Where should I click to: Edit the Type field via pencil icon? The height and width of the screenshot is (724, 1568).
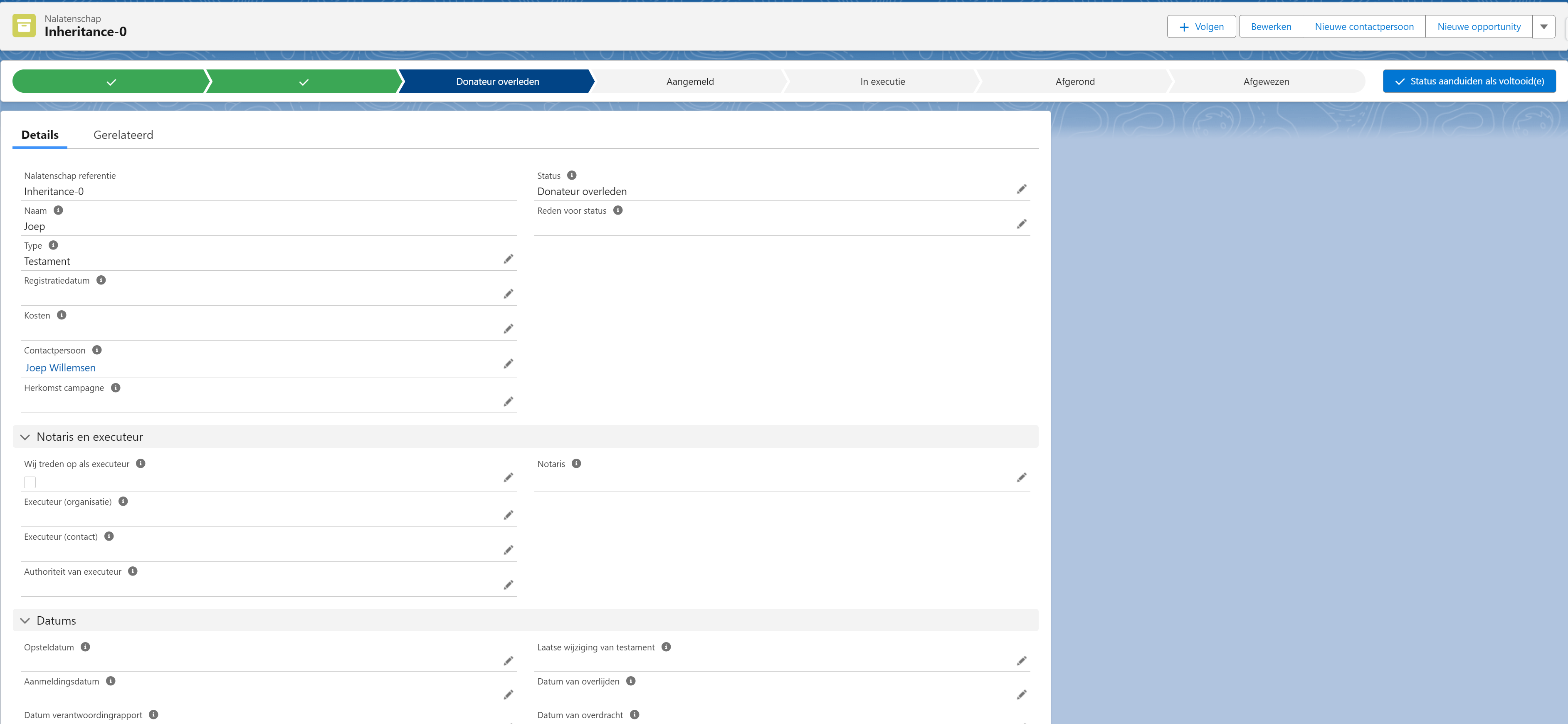(508, 259)
